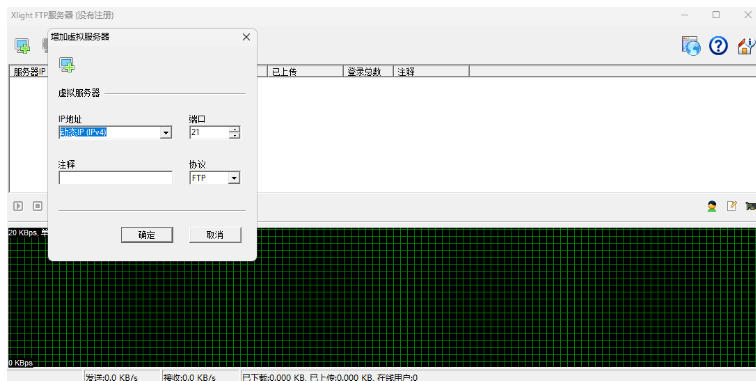Click the 发送:0.0 KB/s status entry

(x=111, y=377)
